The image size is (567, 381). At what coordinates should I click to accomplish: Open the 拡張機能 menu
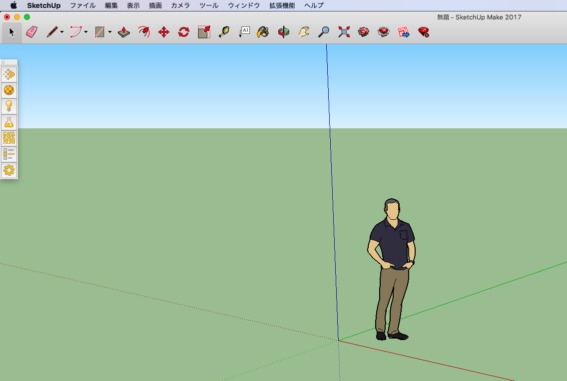coord(282,5)
